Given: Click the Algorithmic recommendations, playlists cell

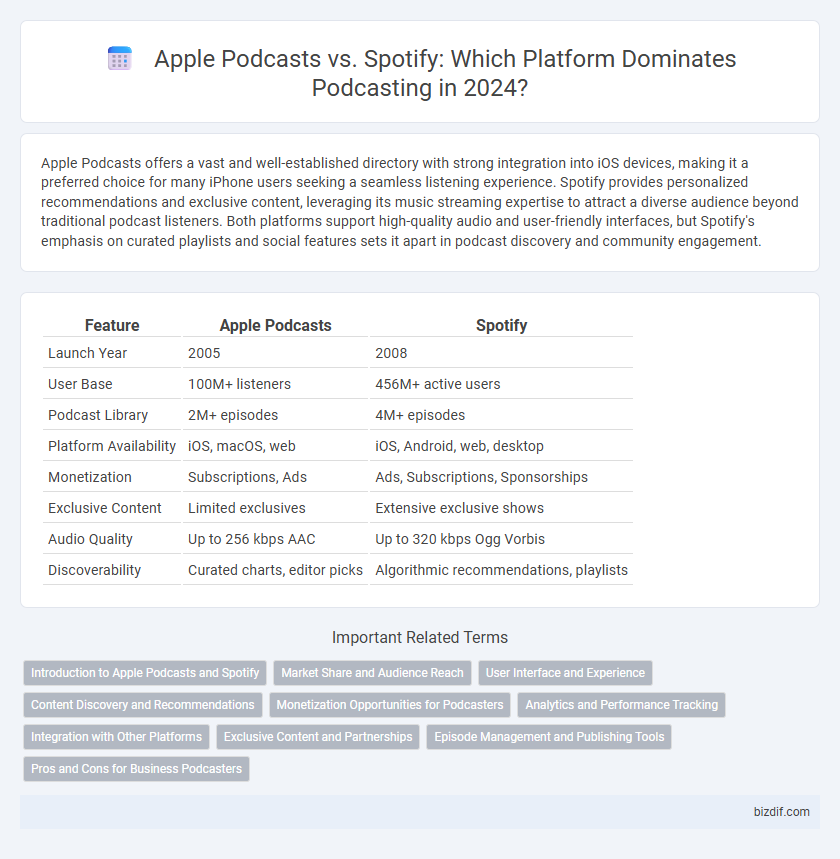Looking at the screenshot, I should pos(501,570).
